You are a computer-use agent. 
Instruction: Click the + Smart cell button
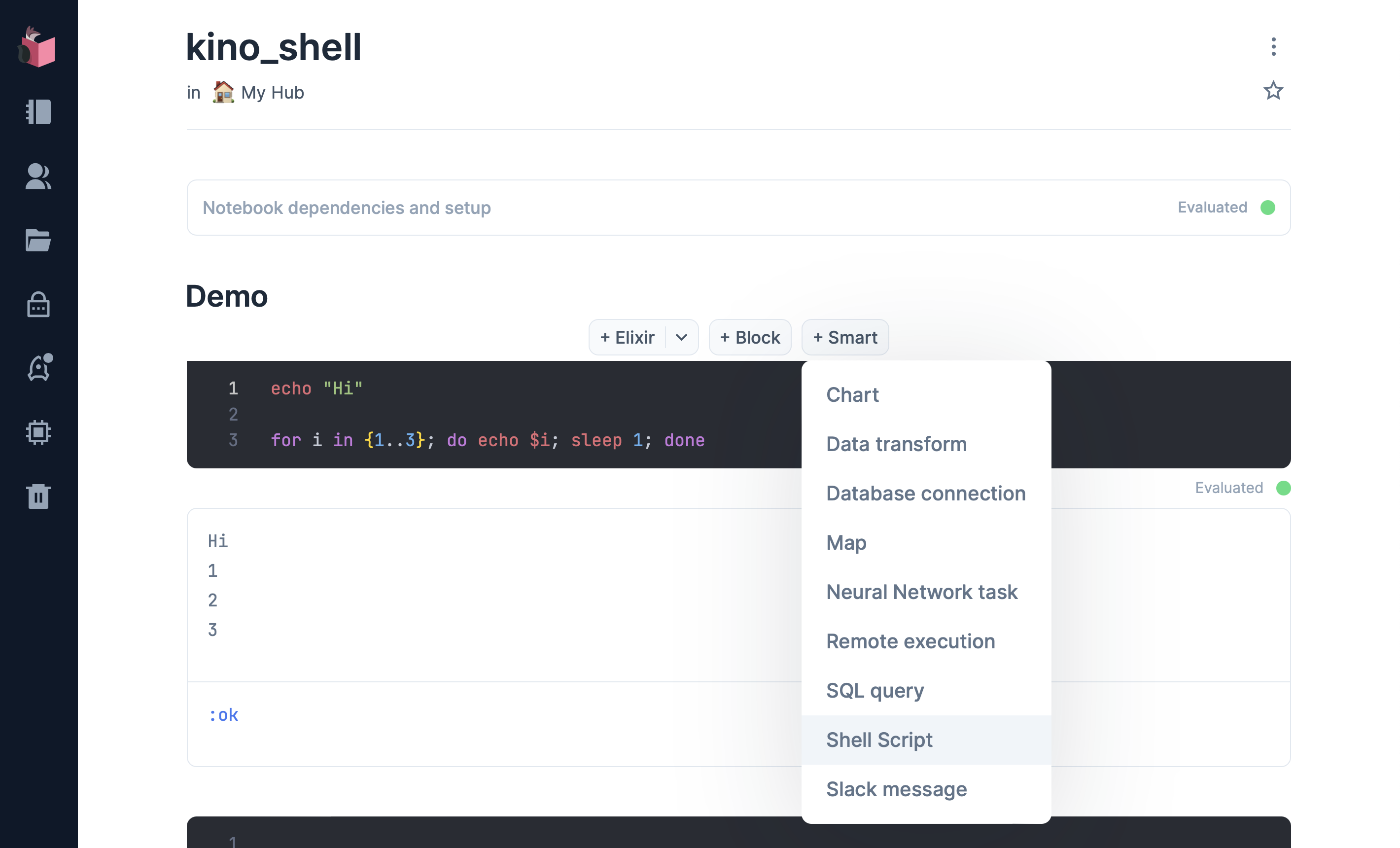845,338
